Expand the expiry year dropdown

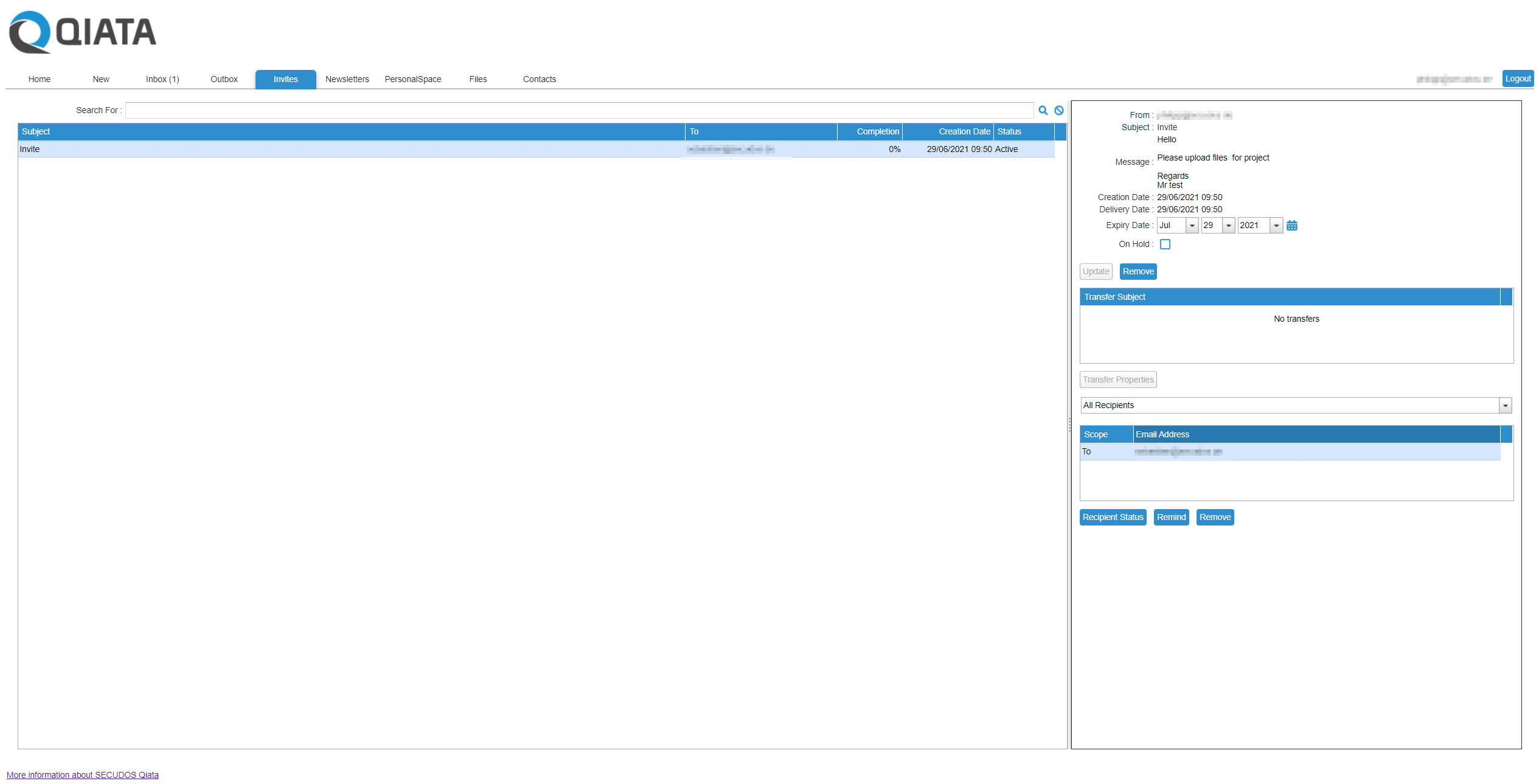pyautogui.click(x=1276, y=226)
